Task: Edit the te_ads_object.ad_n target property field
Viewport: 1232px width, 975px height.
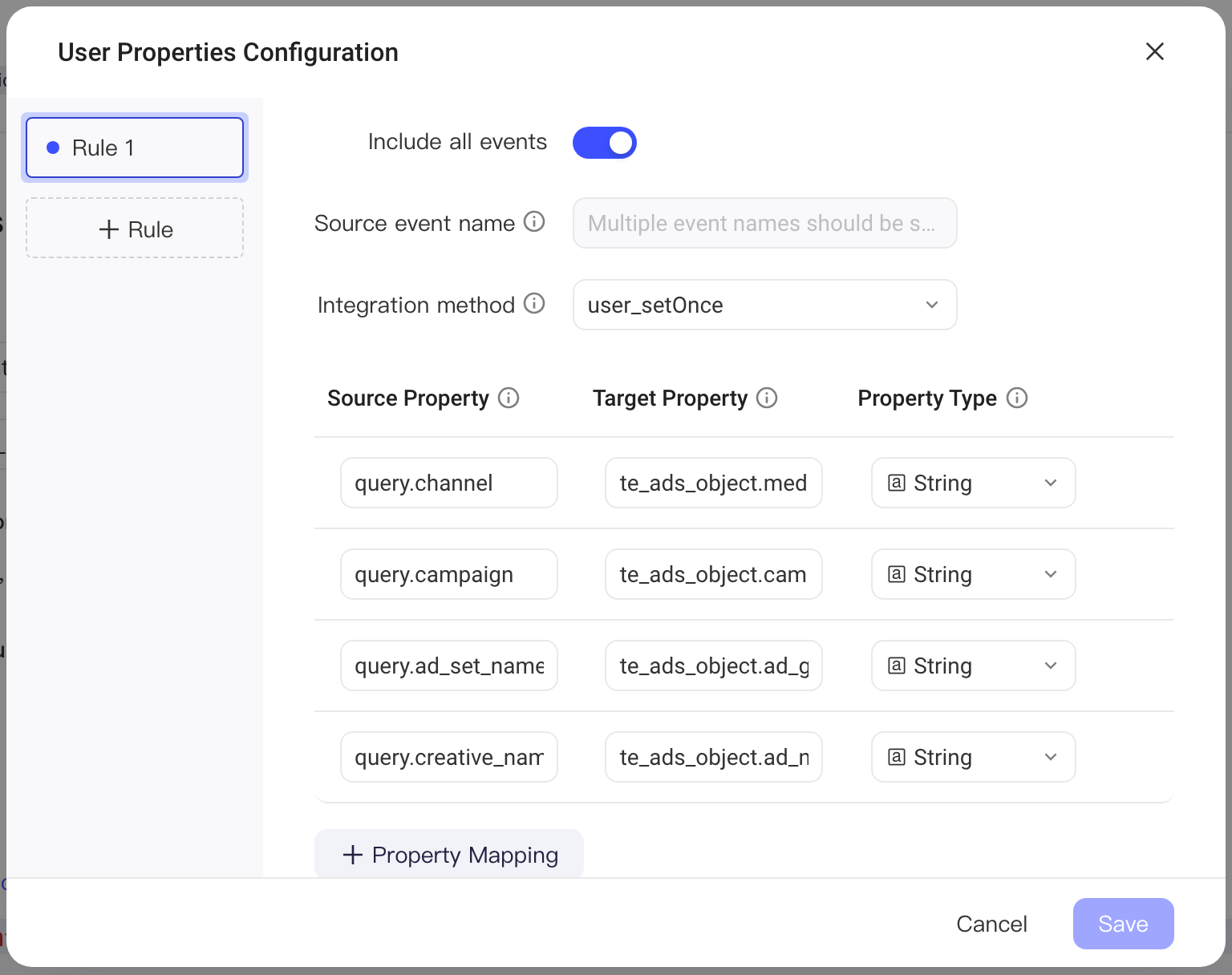Action: click(714, 757)
